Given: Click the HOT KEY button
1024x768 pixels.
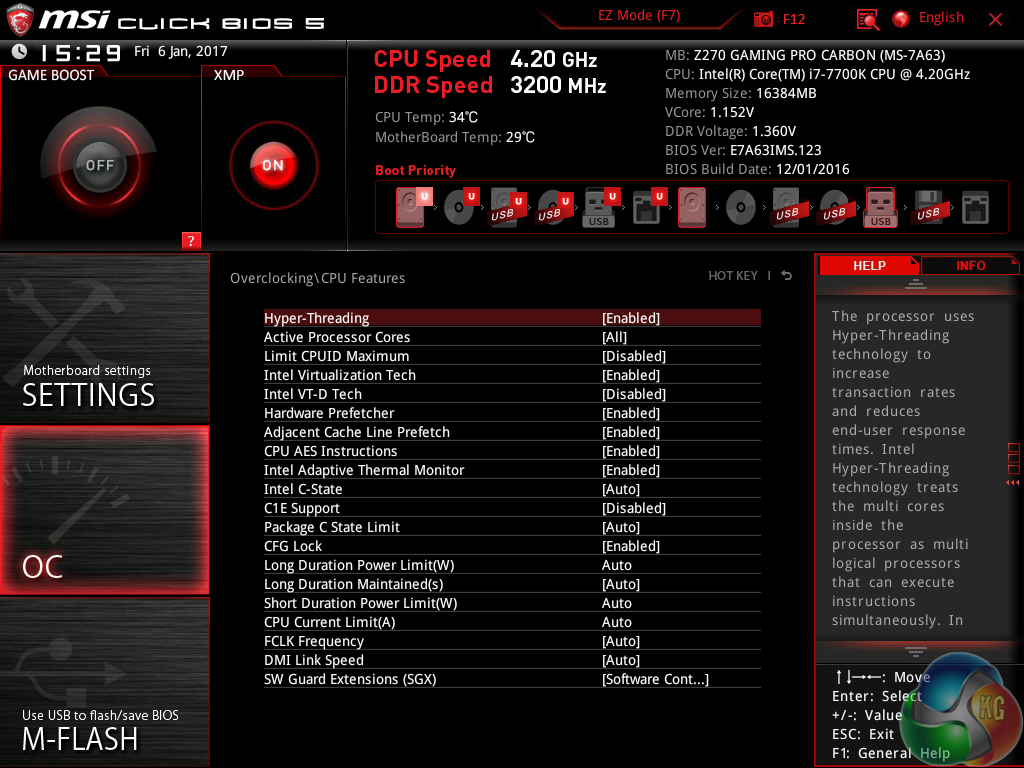Looking at the screenshot, I should click(733, 276).
